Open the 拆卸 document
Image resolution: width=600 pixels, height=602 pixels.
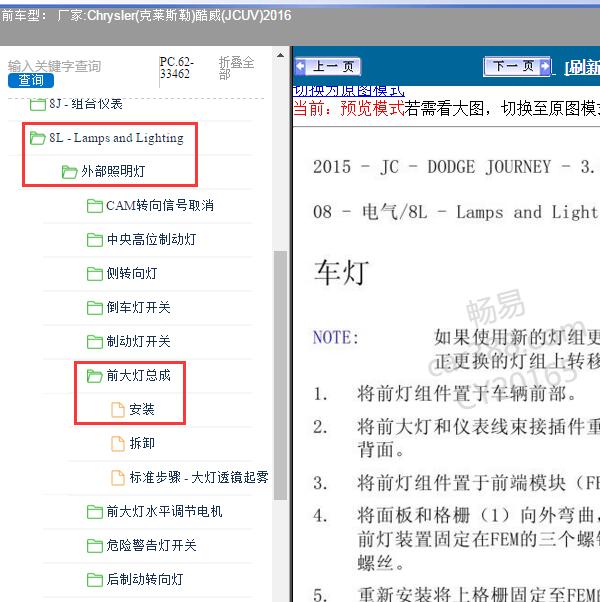(x=142, y=443)
